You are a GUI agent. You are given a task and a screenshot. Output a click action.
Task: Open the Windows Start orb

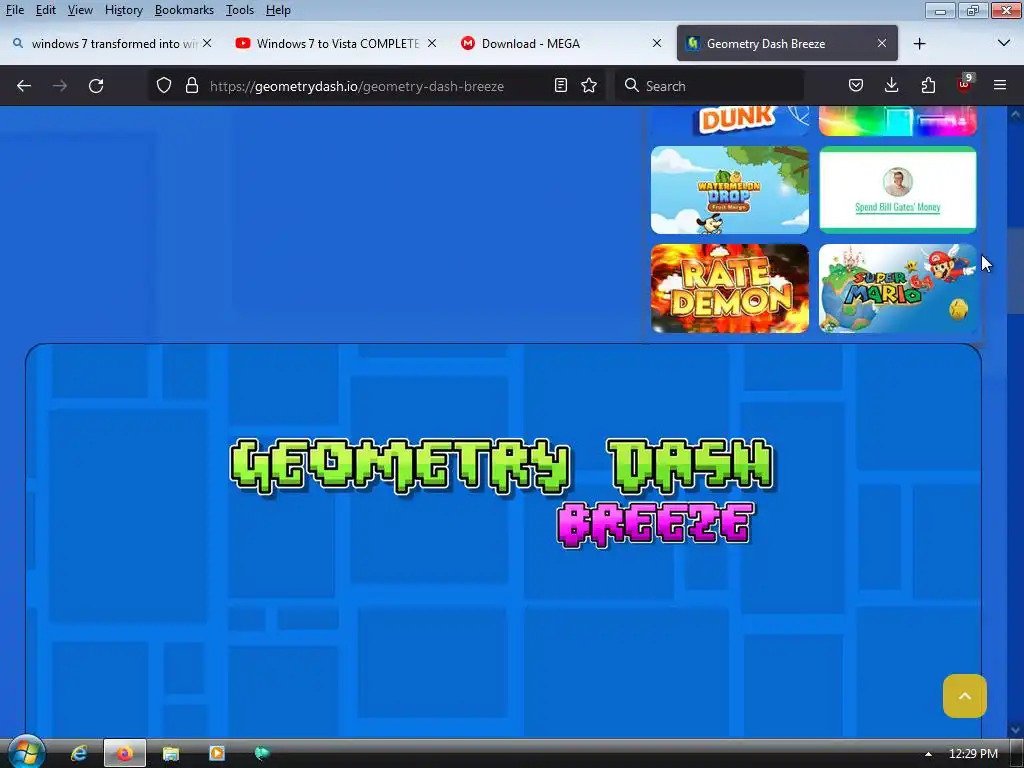pyautogui.click(x=26, y=752)
